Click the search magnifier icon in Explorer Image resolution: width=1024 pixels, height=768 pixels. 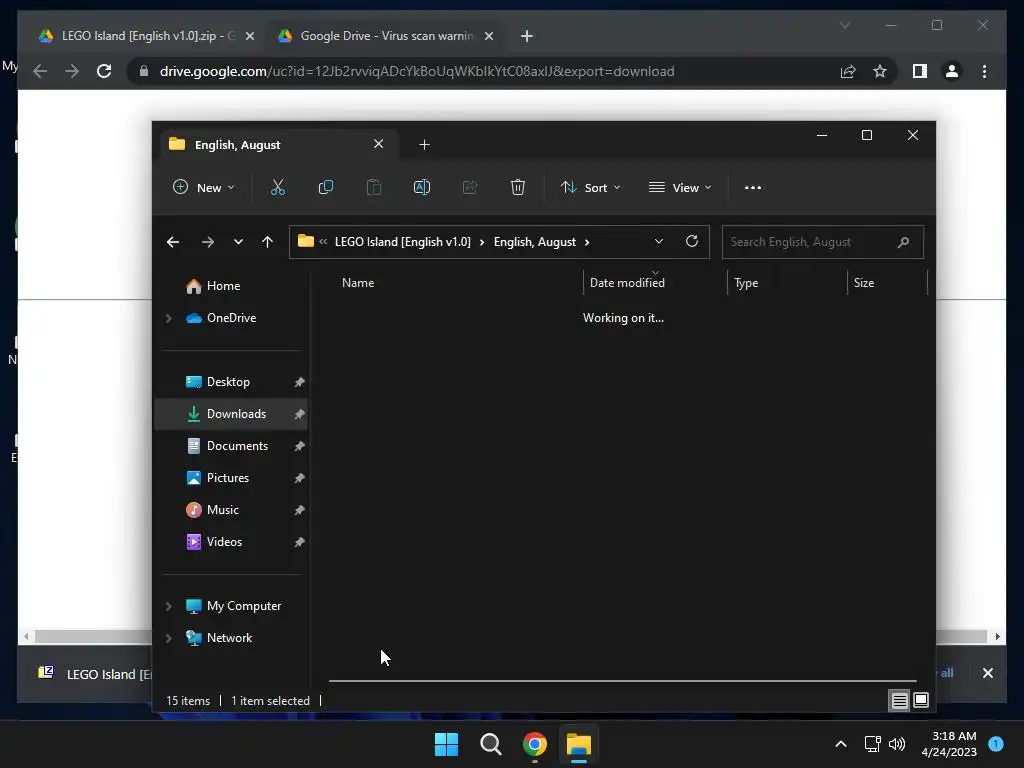[x=904, y=242]
